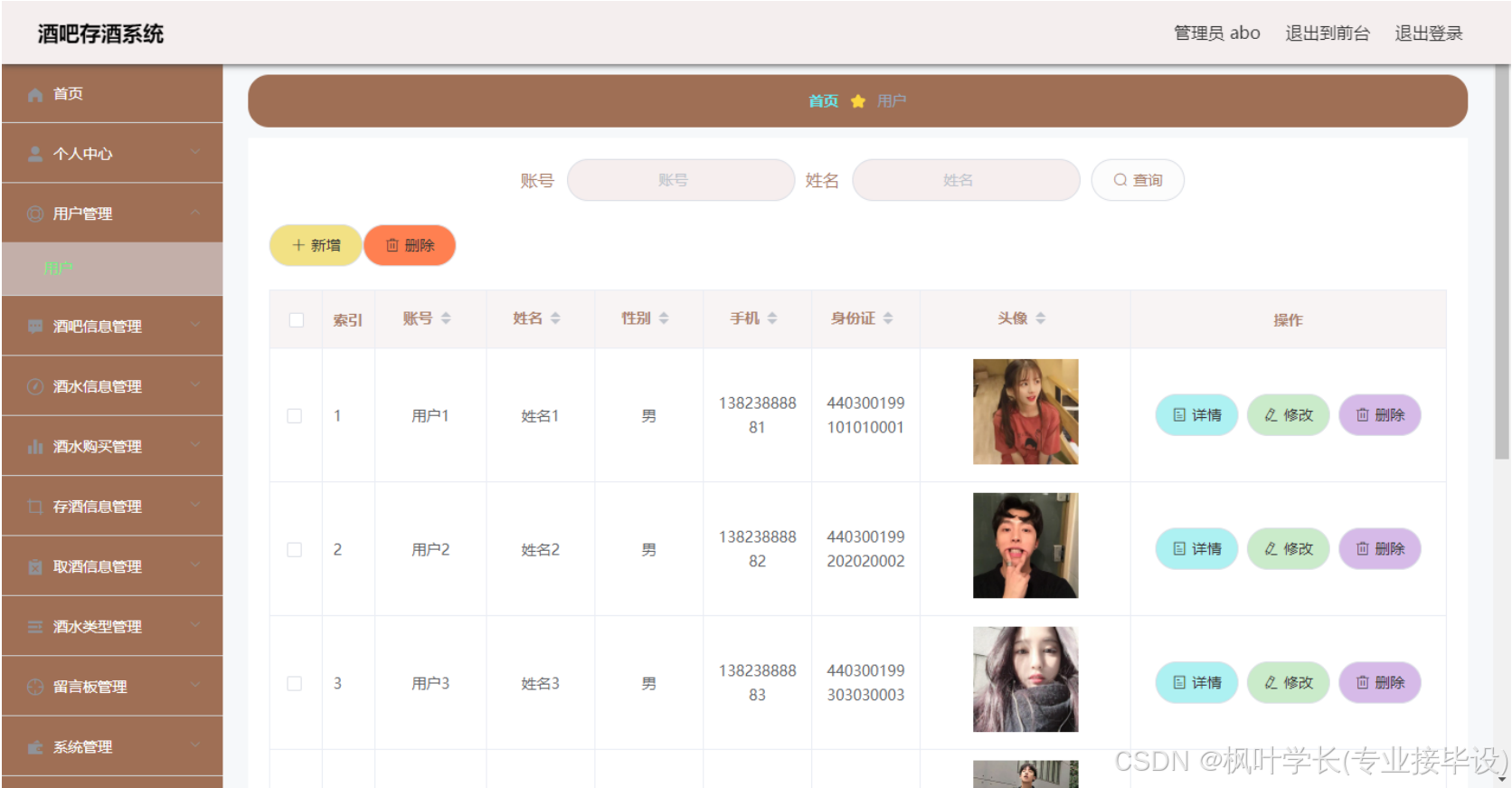Sort by 头像 column arrows

(1041, 318)
